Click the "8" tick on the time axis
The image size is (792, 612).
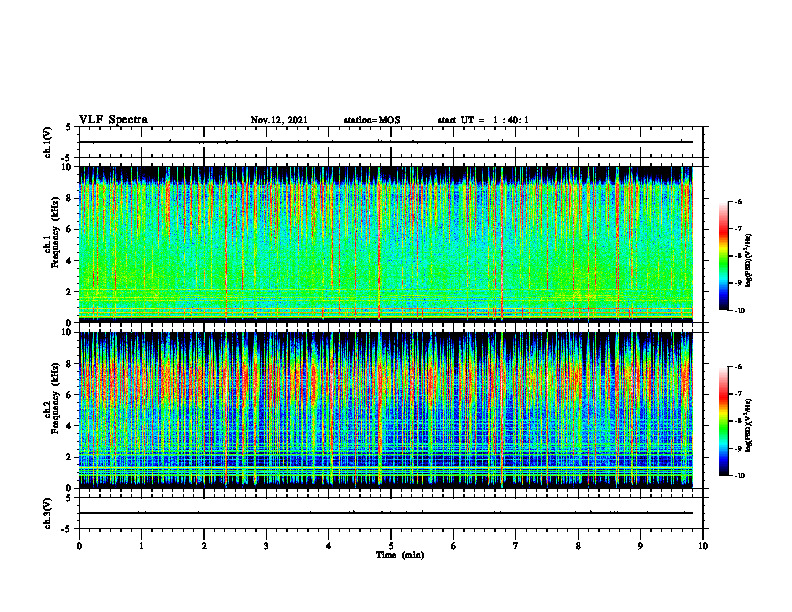[578, 546]
